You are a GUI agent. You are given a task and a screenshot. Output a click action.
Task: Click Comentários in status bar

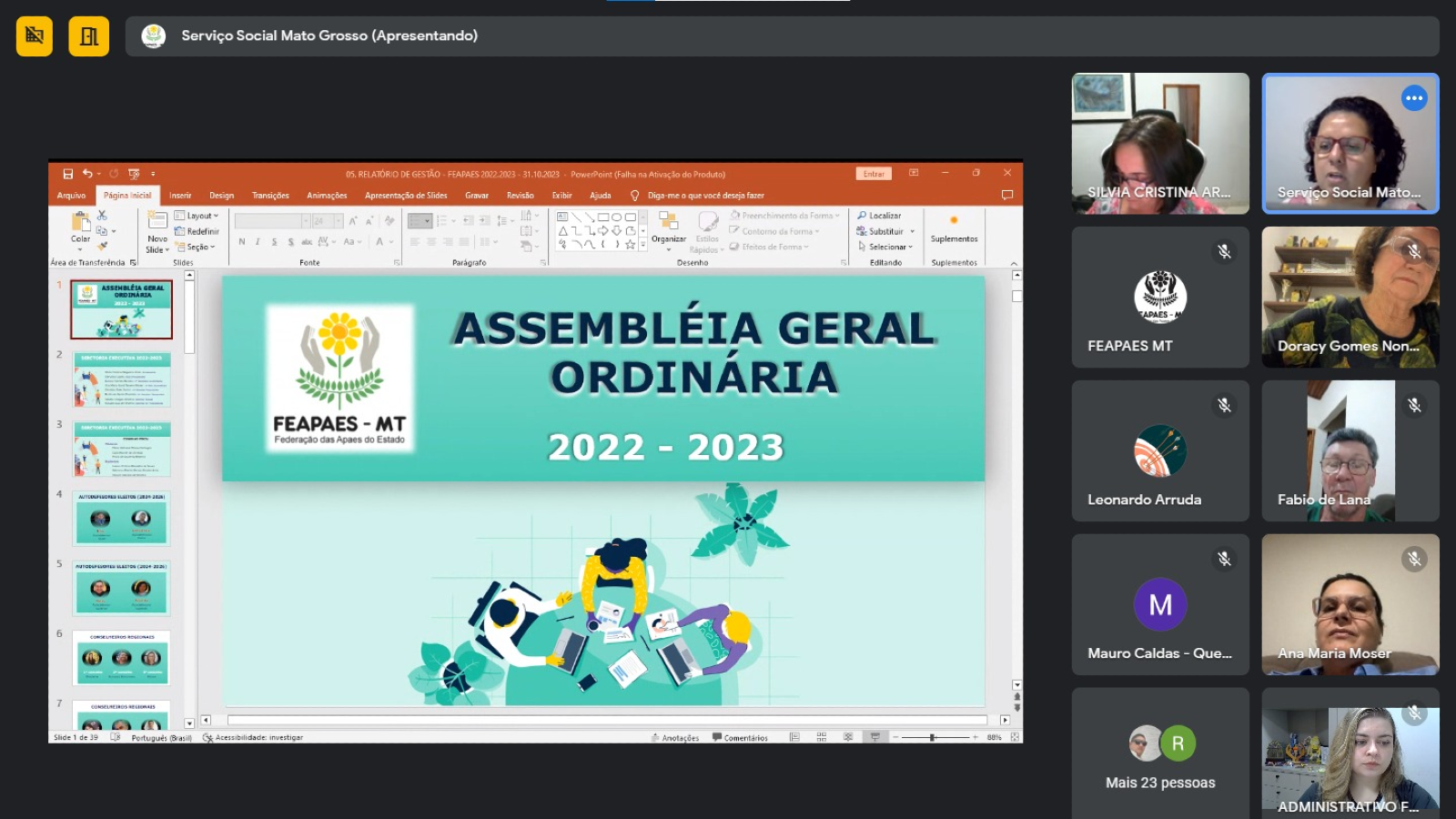point(740,738)
